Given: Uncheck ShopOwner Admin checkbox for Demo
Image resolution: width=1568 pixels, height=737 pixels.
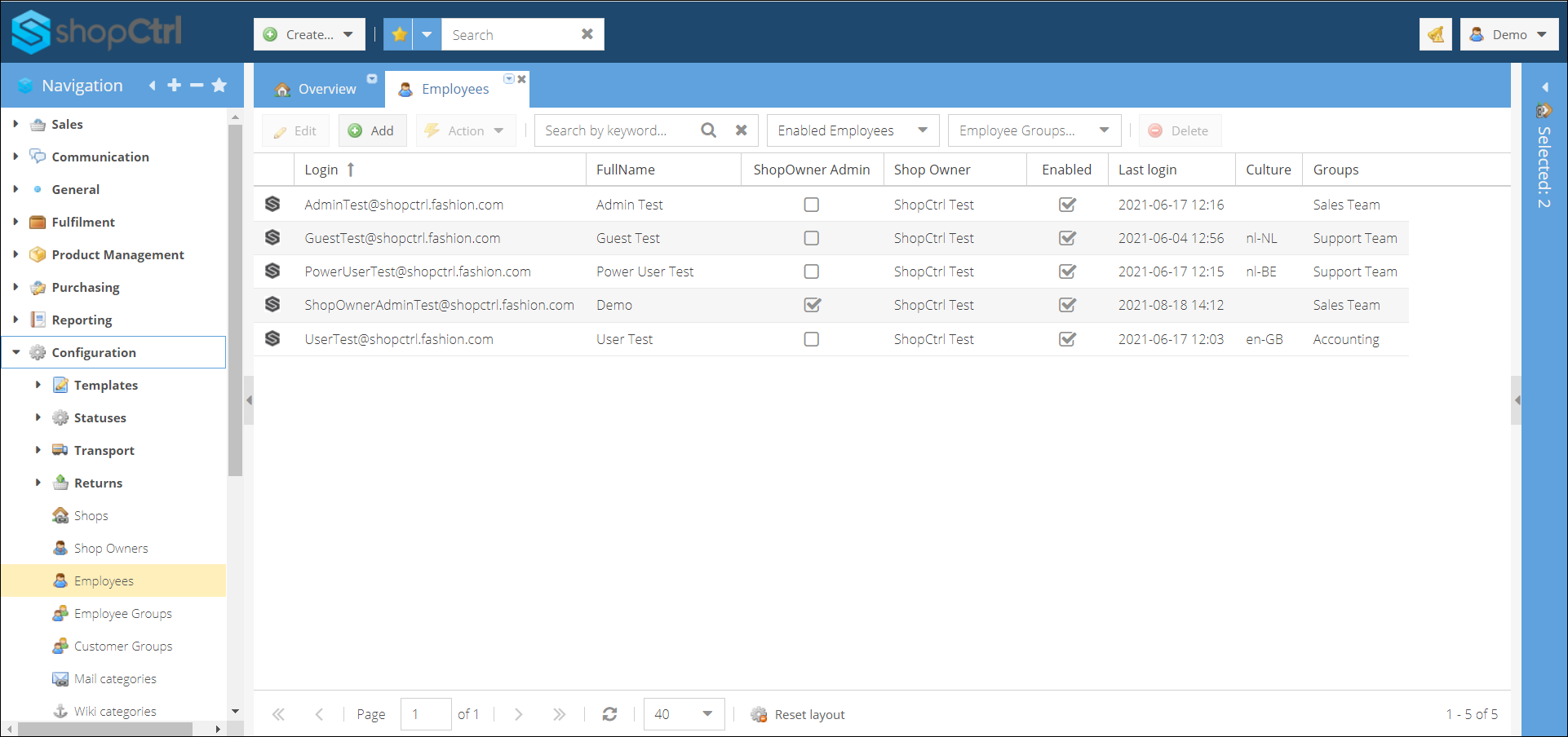Looking at the screenshot, I should (x=812, y=305).
